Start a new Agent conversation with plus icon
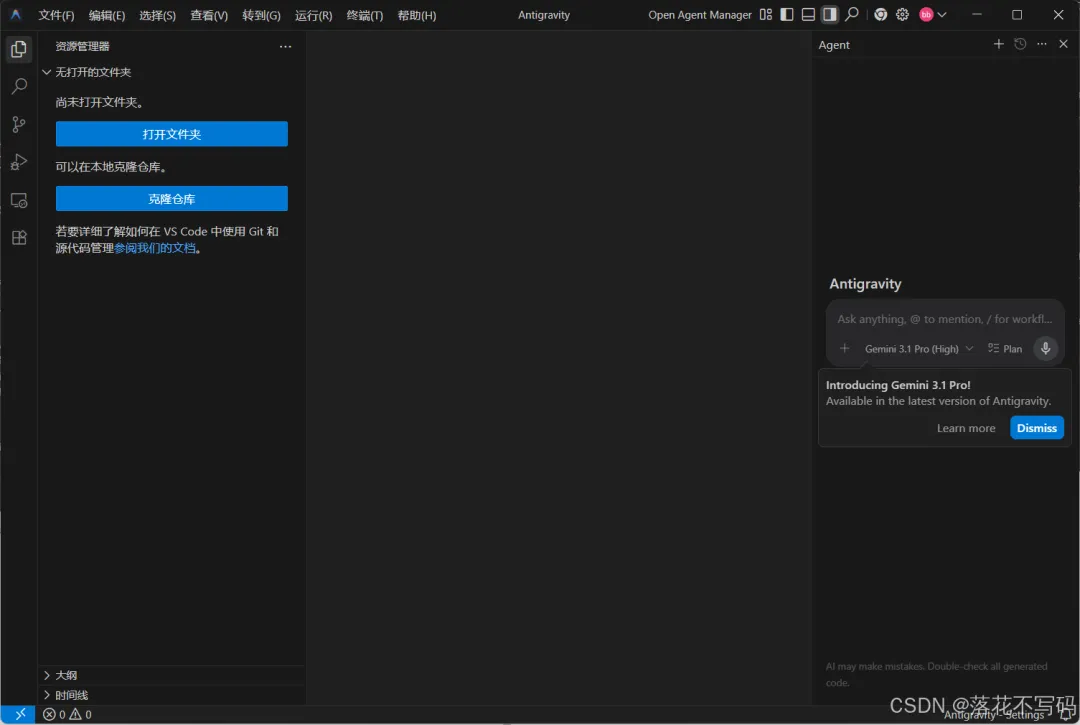This screenshot has height=725, width=1080. pos(998,44)
